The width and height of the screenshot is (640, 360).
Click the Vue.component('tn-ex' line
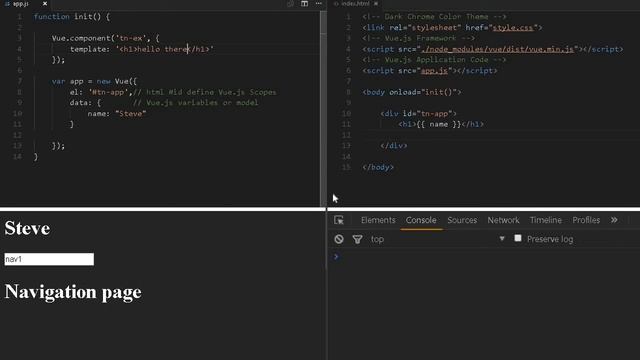coord(105,38)
